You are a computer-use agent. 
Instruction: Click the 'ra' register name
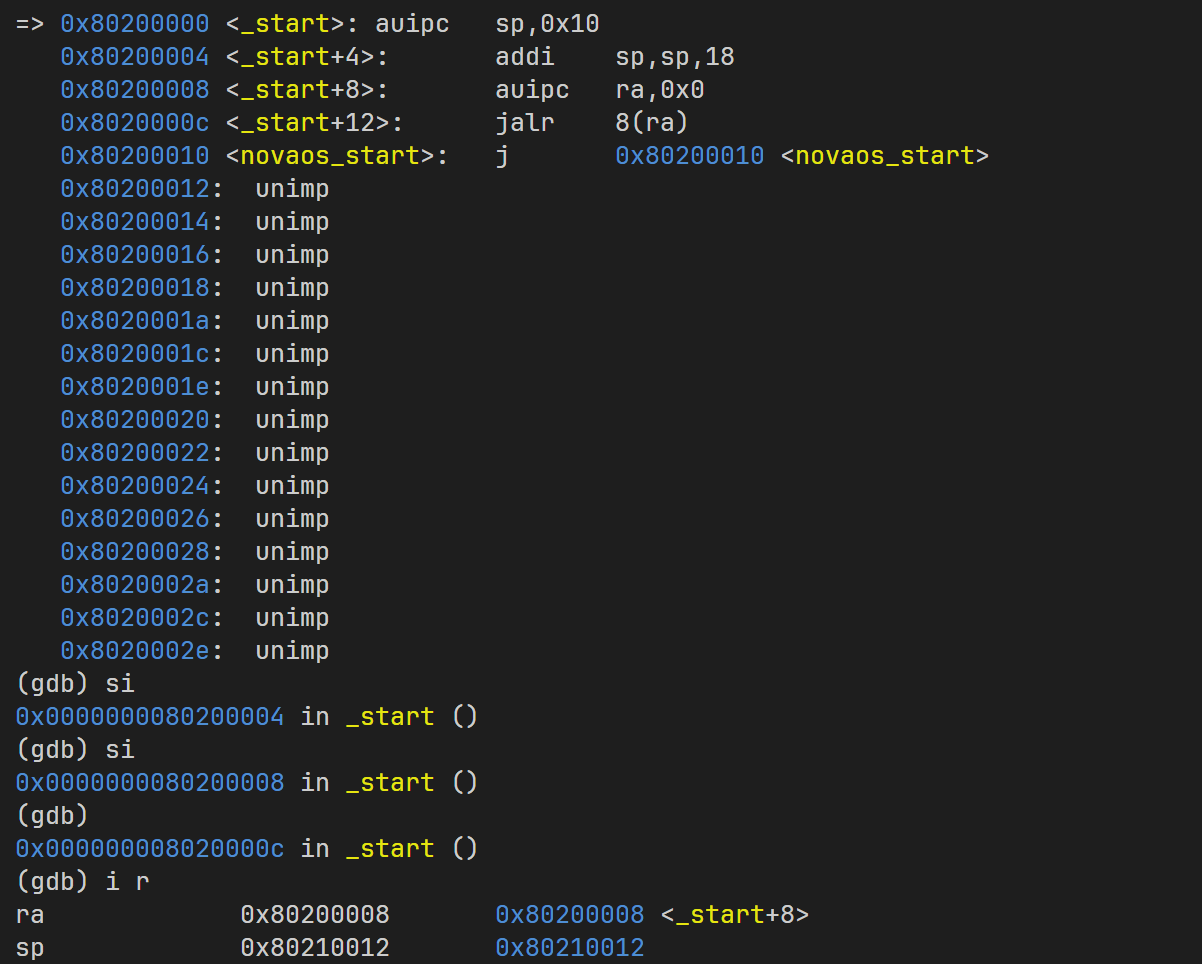30,915
